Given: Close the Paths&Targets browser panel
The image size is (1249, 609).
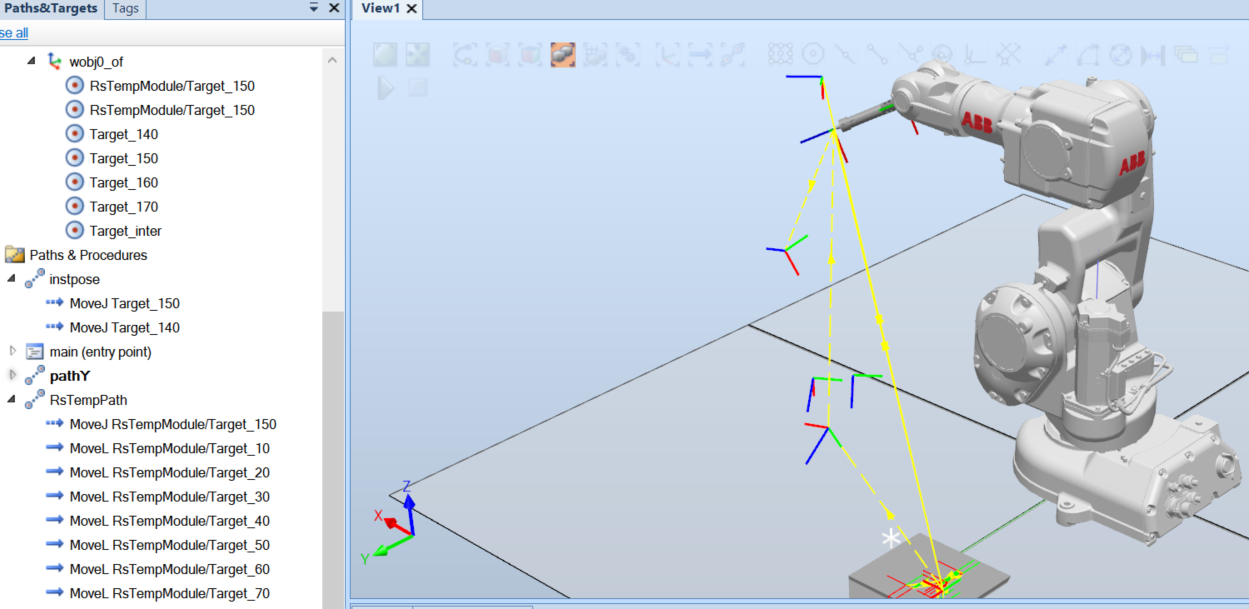Looking at the screenshot, I should point(334,8).
